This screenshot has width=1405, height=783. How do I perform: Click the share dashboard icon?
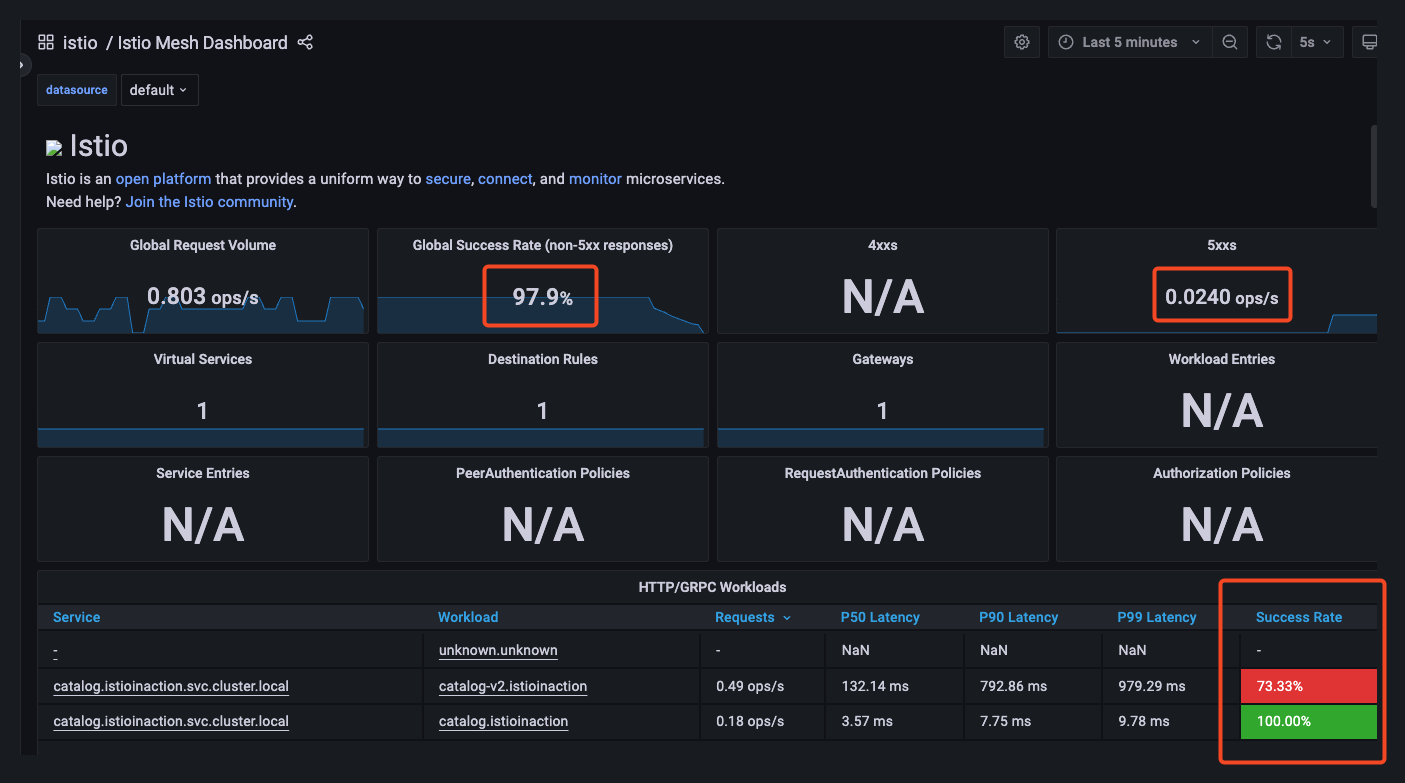tap(305, 42)
